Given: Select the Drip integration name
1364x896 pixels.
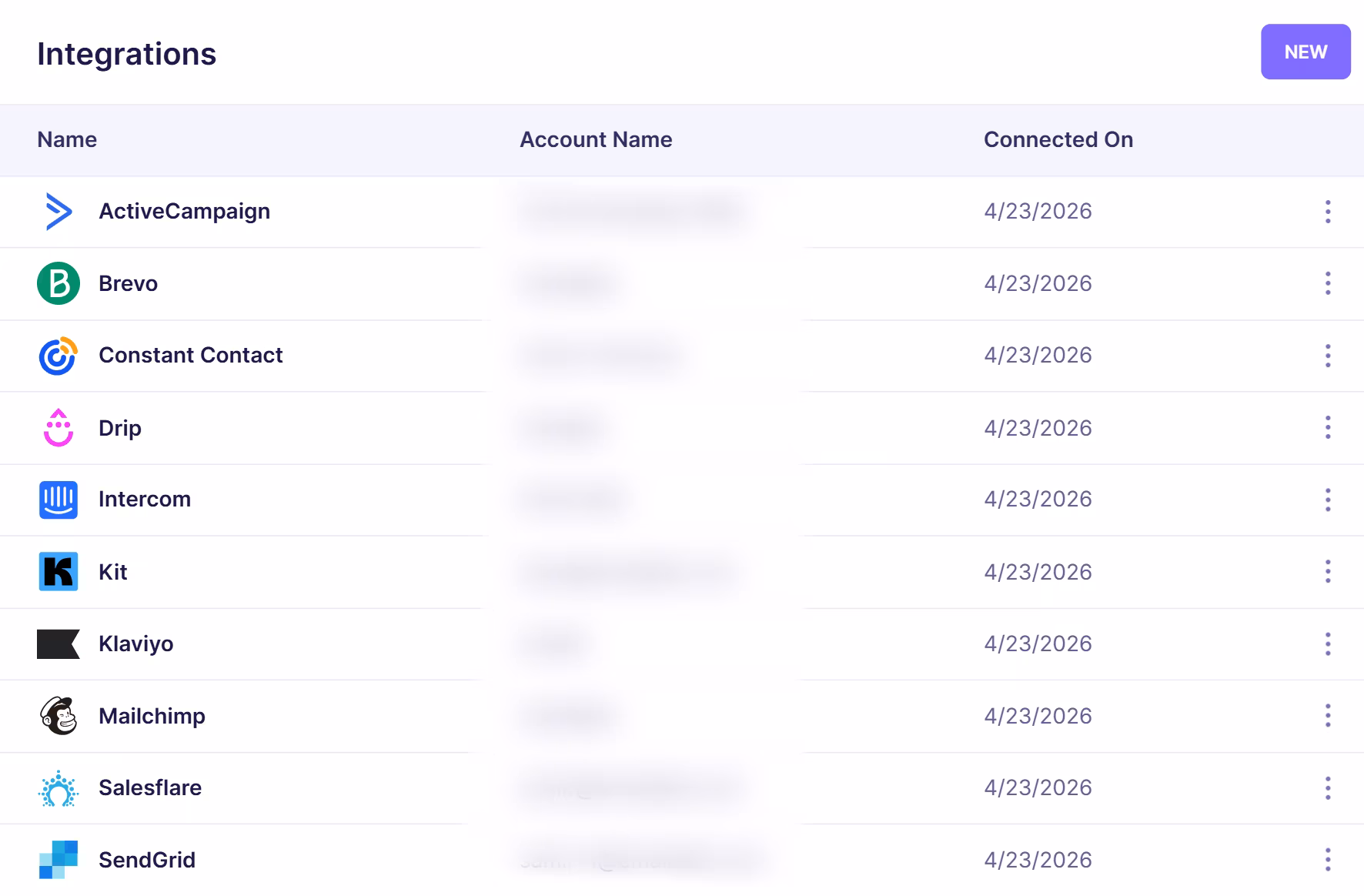Looking at the screenshot, I should (x=119, y=428).
